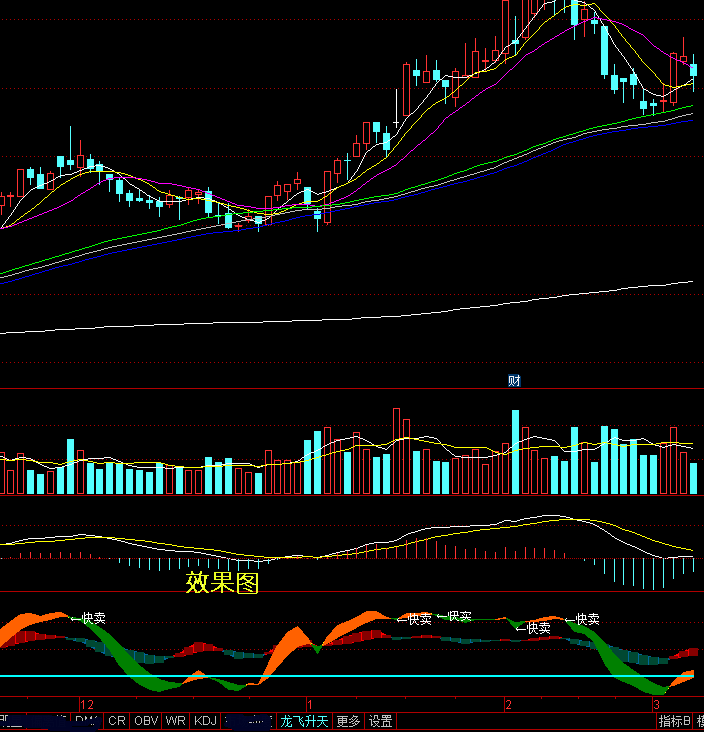Viewport: 704px width, 732px height.
Task: Open the 更多 (more) indicators menu
Action: pyautogui.click(x=348, y=721)
